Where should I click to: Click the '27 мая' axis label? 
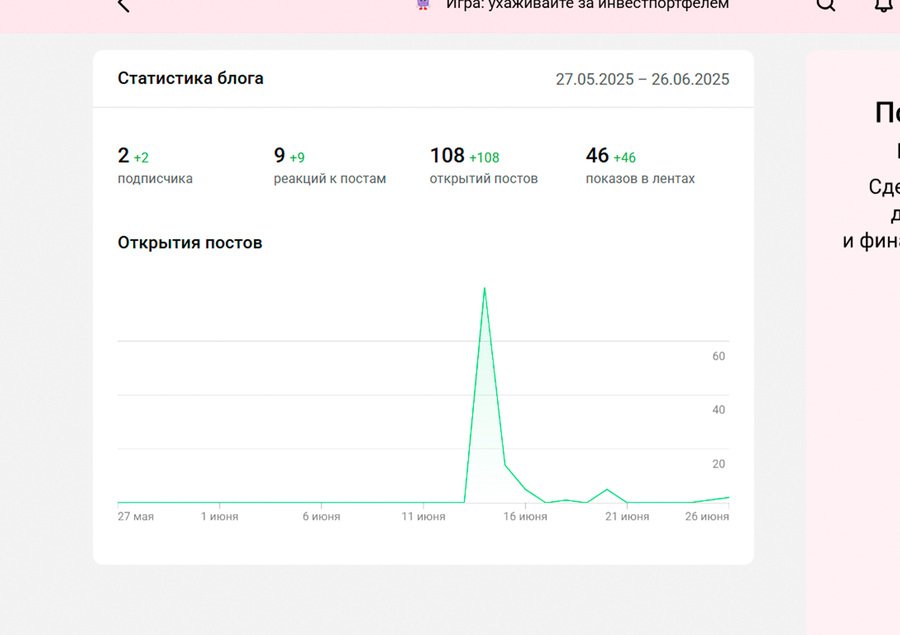tap(135, 516)
